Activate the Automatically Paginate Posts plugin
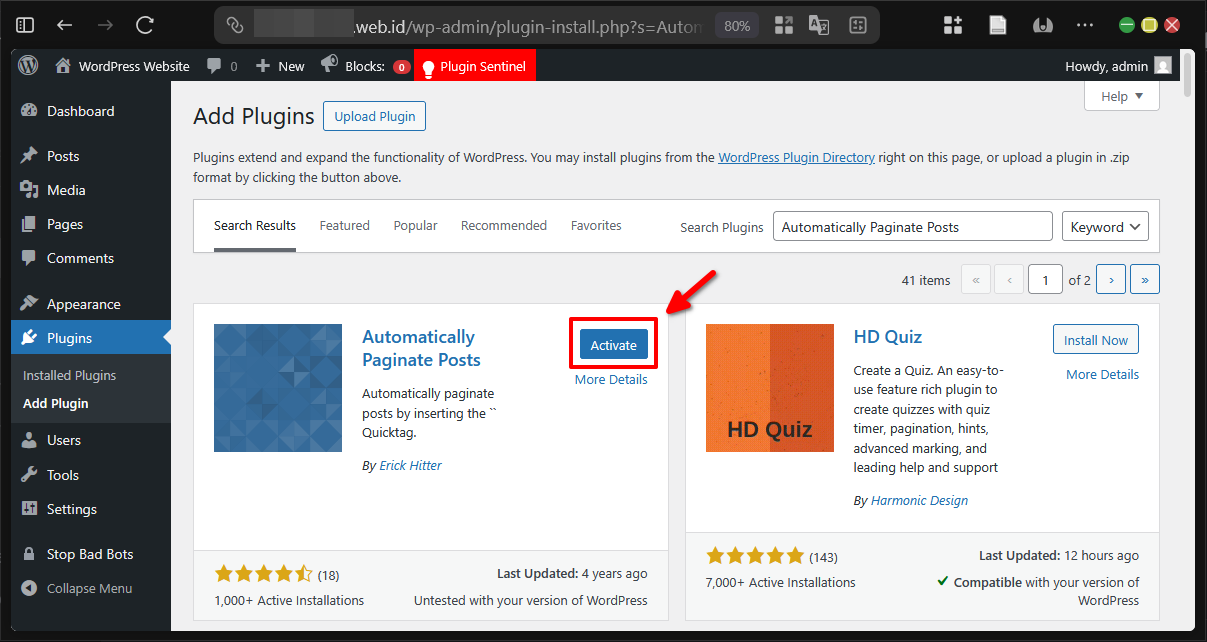Image resolution: width=1207 pixels, height=642 pixels. point(613,343)
